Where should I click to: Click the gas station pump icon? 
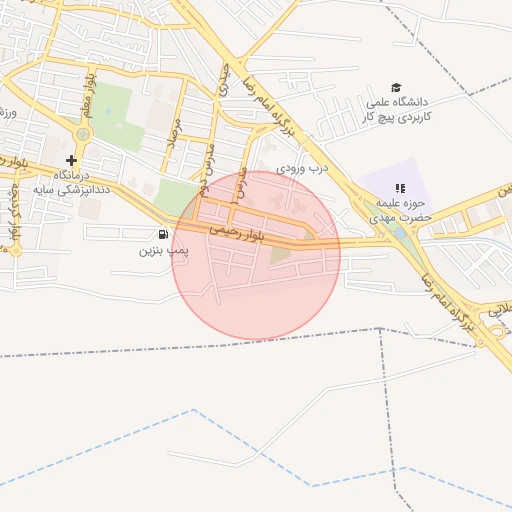(163, 234)
